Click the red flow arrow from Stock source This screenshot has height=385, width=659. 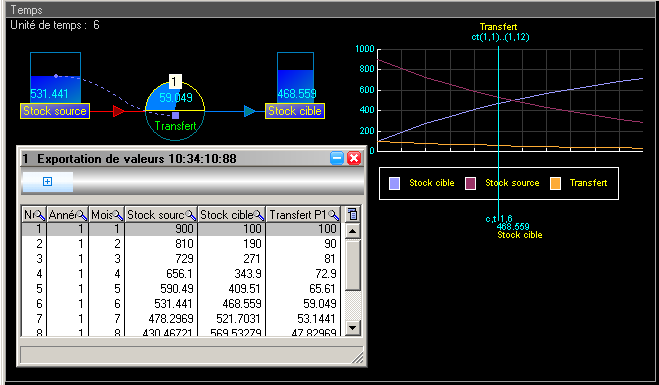point(119,111)
